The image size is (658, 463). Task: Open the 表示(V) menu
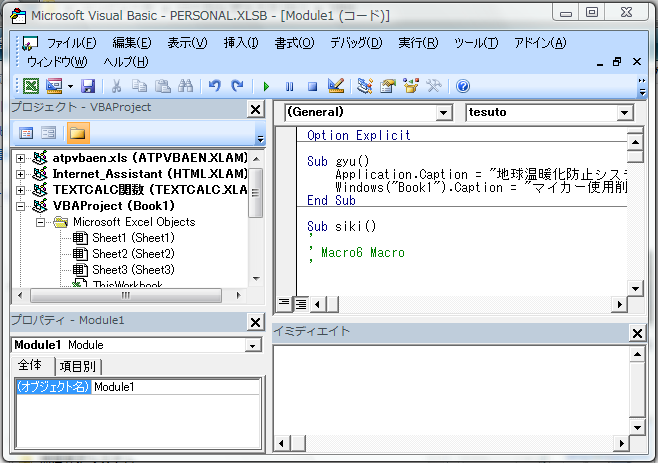pos(187,43)
